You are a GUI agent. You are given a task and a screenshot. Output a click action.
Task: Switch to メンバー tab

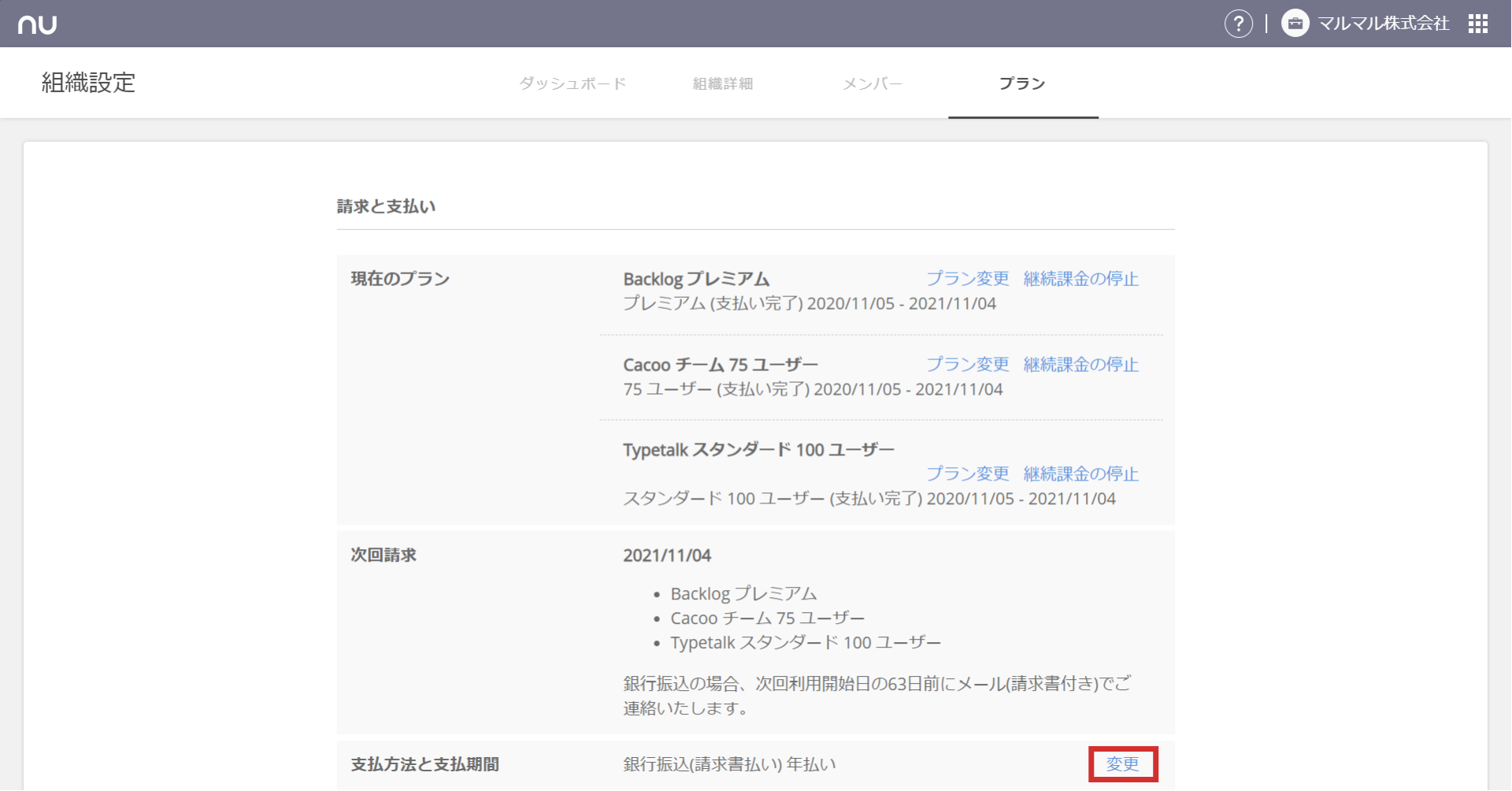tap(873, 84)
